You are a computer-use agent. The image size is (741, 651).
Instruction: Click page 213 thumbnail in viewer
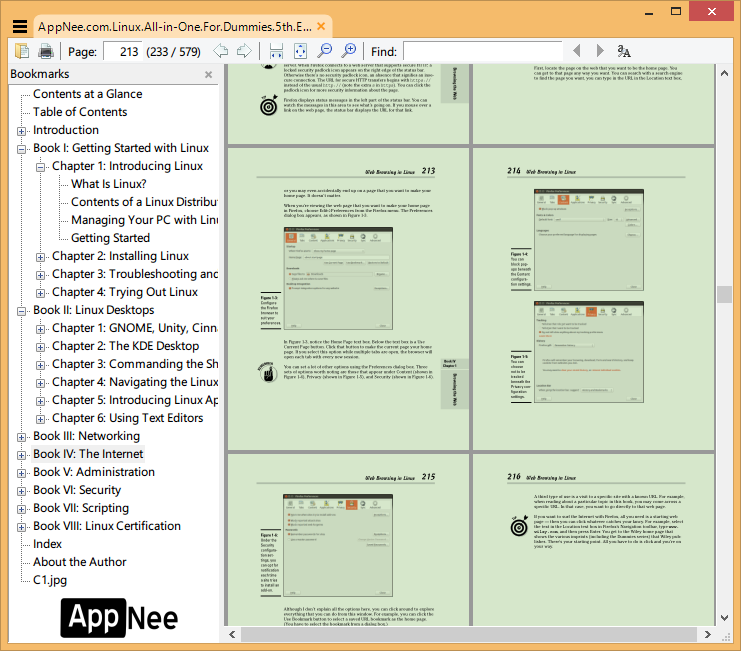349,299
